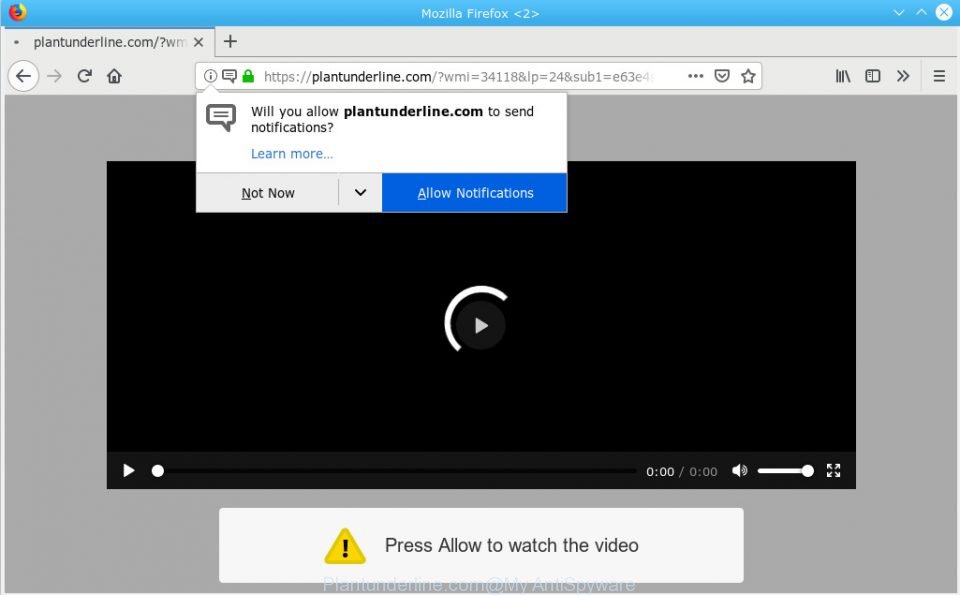Click Not Now in notification prompt
This screenshot has height=595, width=960.
point(268,193)
